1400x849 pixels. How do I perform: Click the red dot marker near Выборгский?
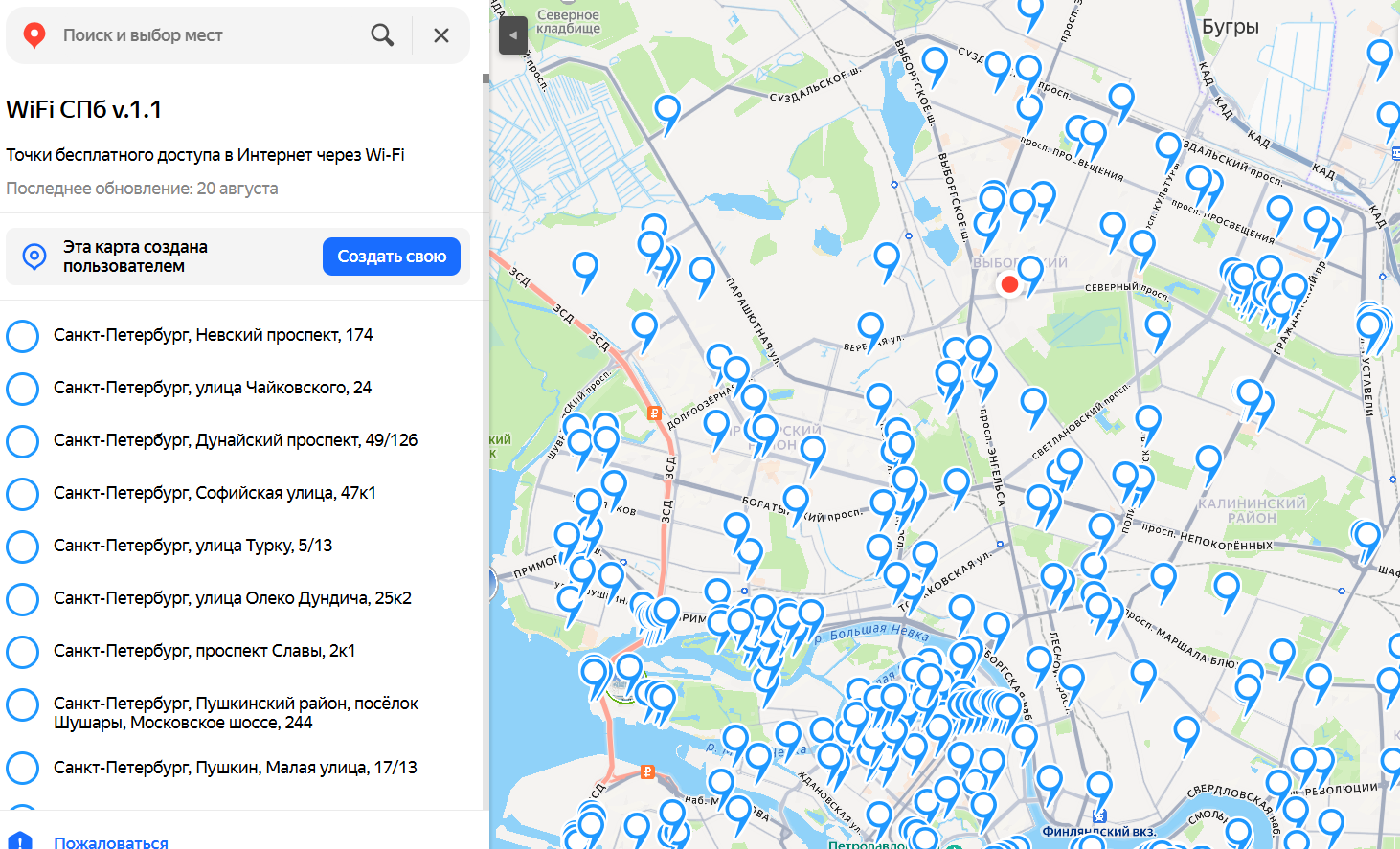pyautogui.click(x=1008, y=284)
